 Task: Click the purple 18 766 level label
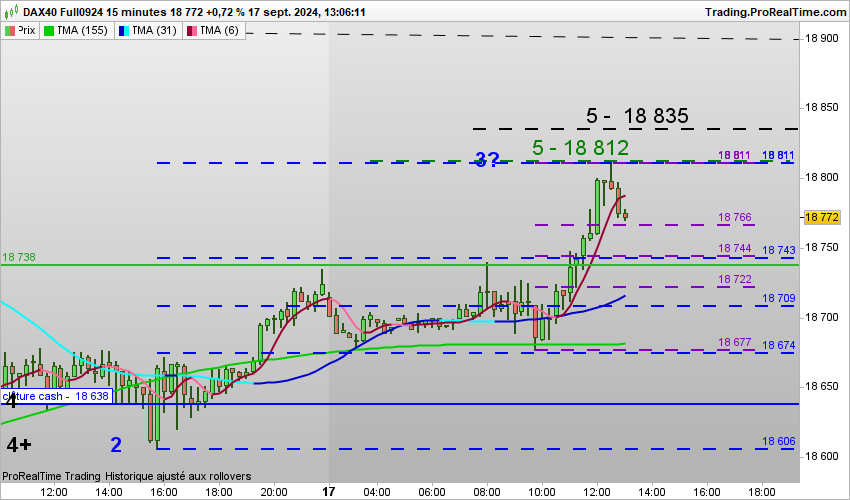click(735, 217)
